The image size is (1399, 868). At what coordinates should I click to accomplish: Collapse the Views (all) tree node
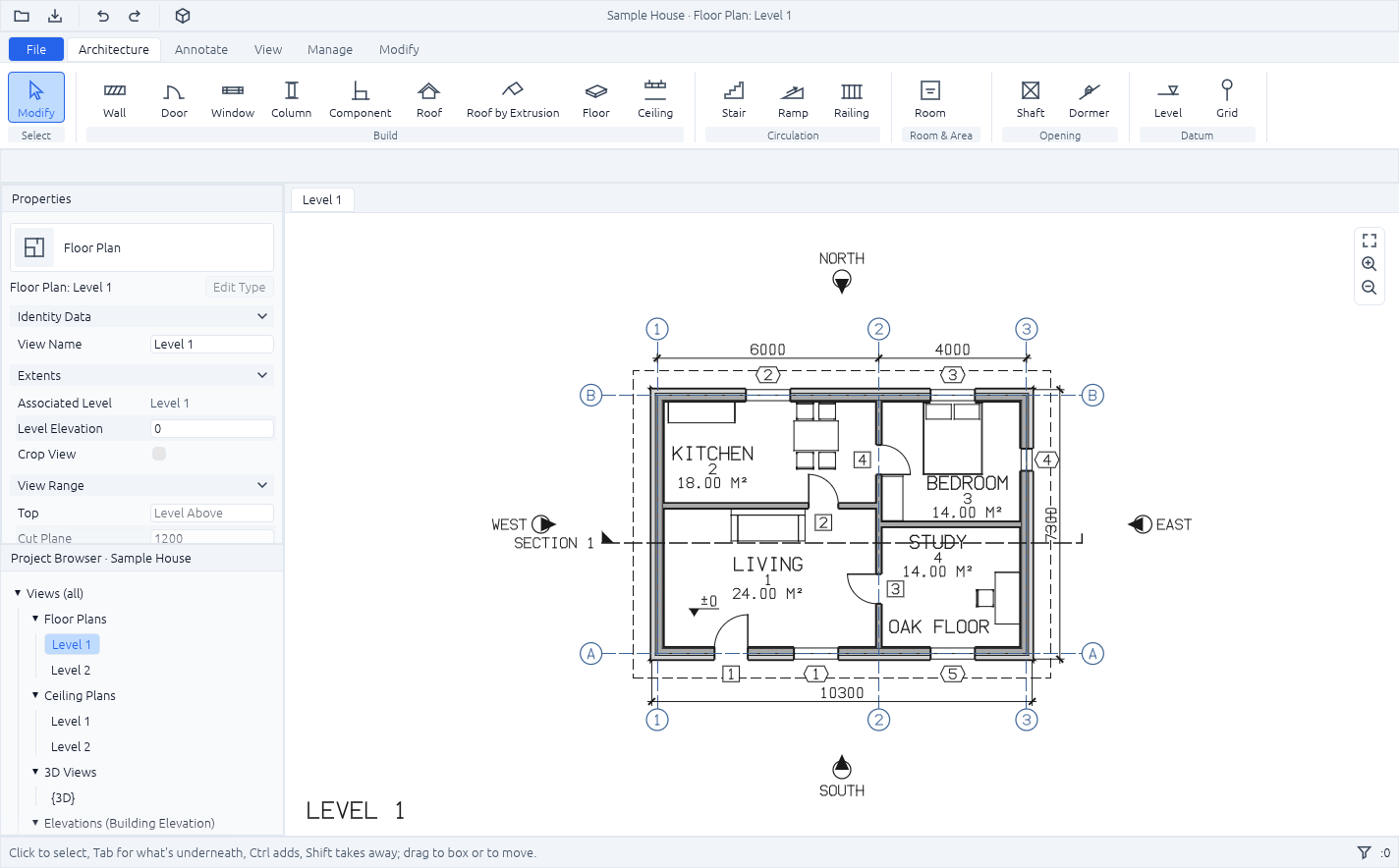click(x=18, y=593)
